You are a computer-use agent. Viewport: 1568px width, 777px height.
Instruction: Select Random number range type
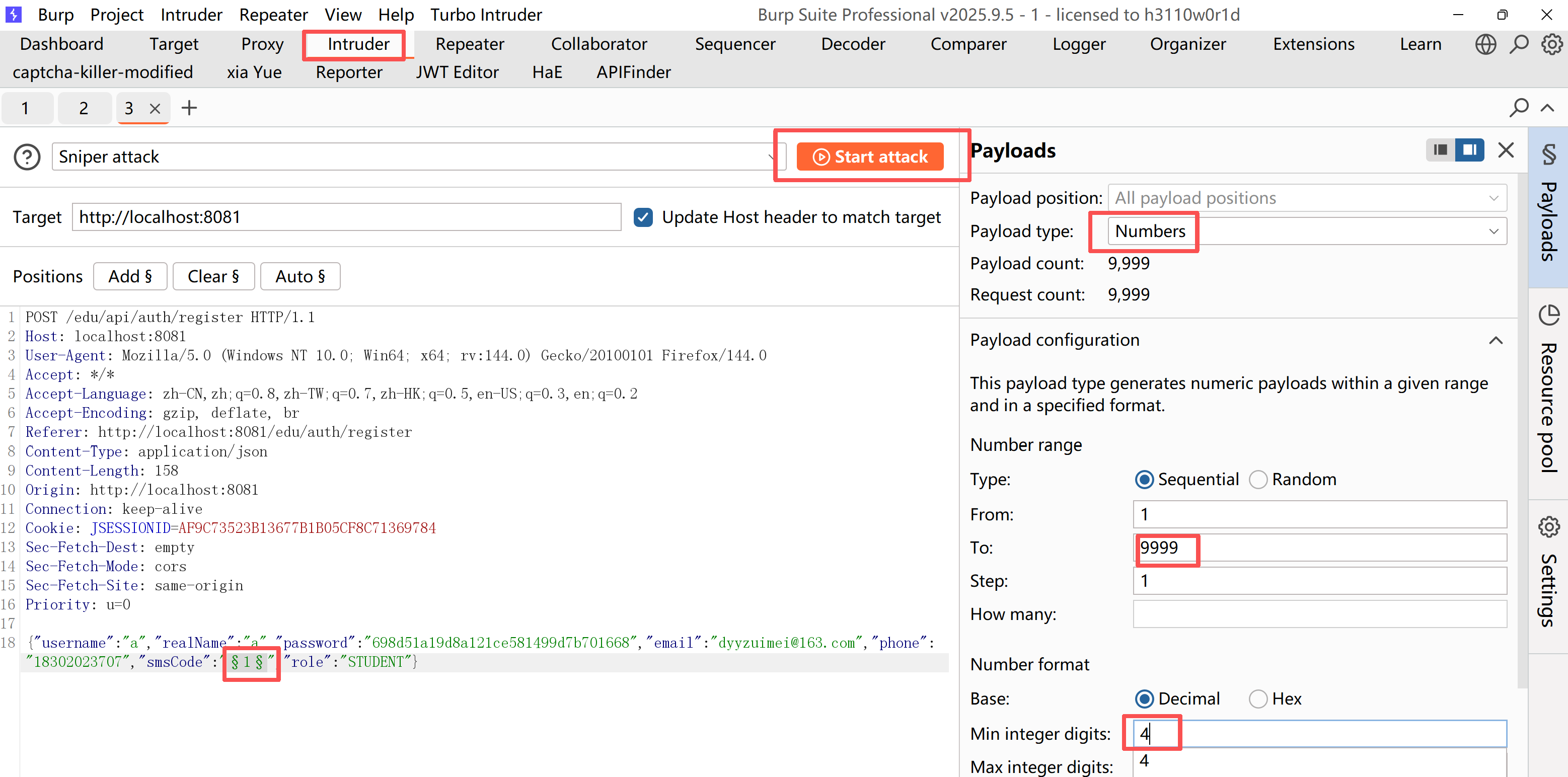pos(1258,480)
